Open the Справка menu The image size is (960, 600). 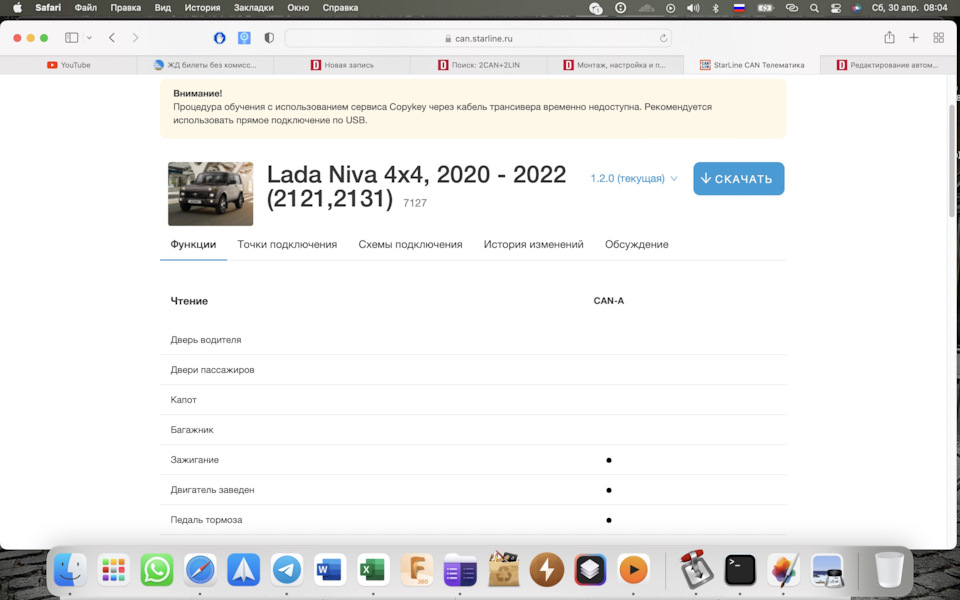click(x=340, y=8)
